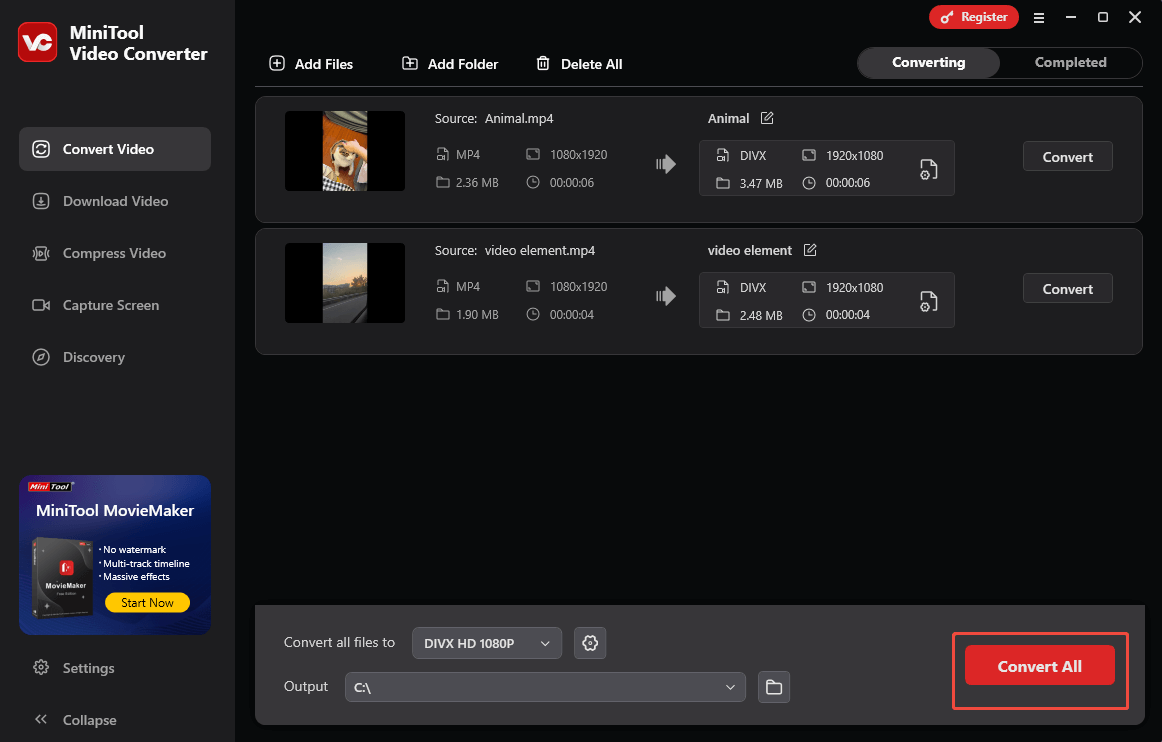Click Convert All
This screenshot has height=742, width=1162.
[x=1039, y=665]
